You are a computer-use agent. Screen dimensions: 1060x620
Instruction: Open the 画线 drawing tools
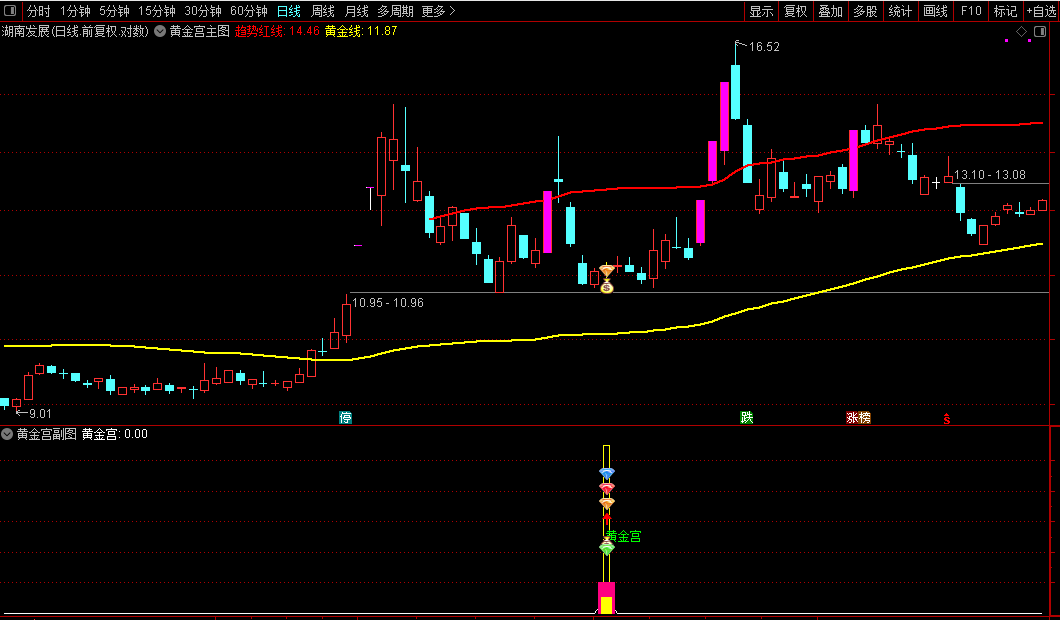[936, 11]
